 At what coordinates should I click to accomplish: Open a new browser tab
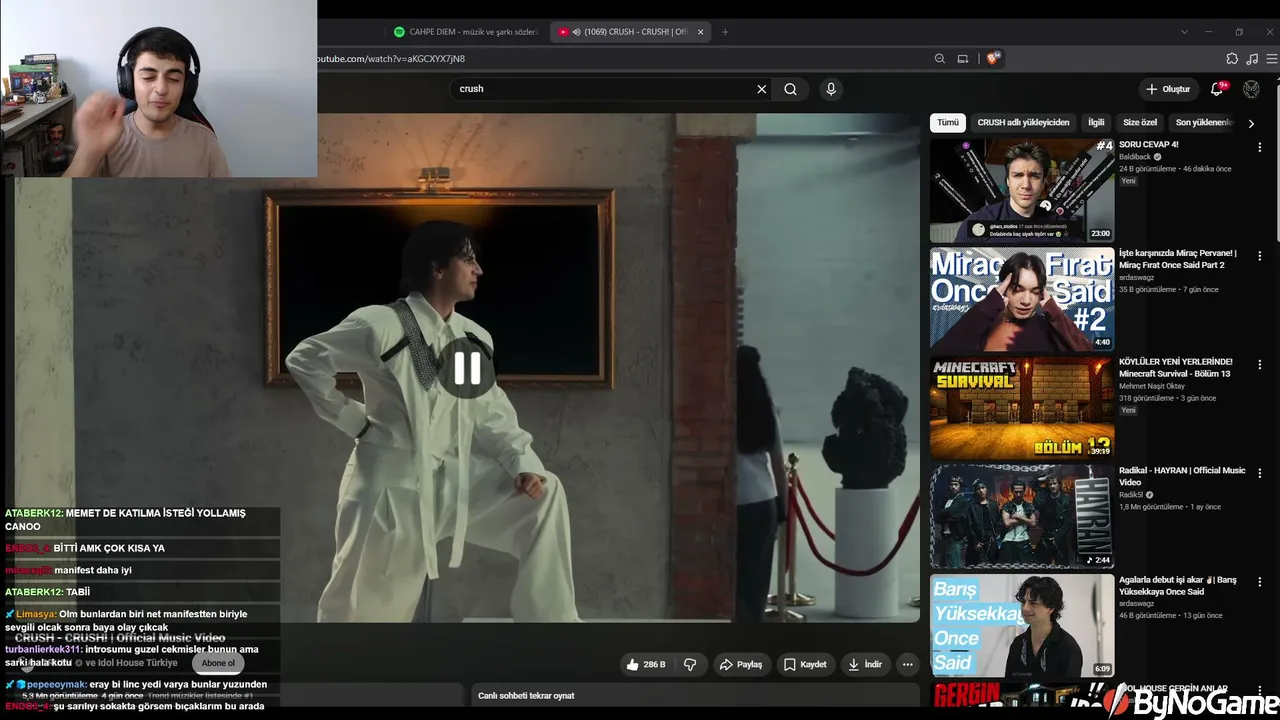pos(725,32)
